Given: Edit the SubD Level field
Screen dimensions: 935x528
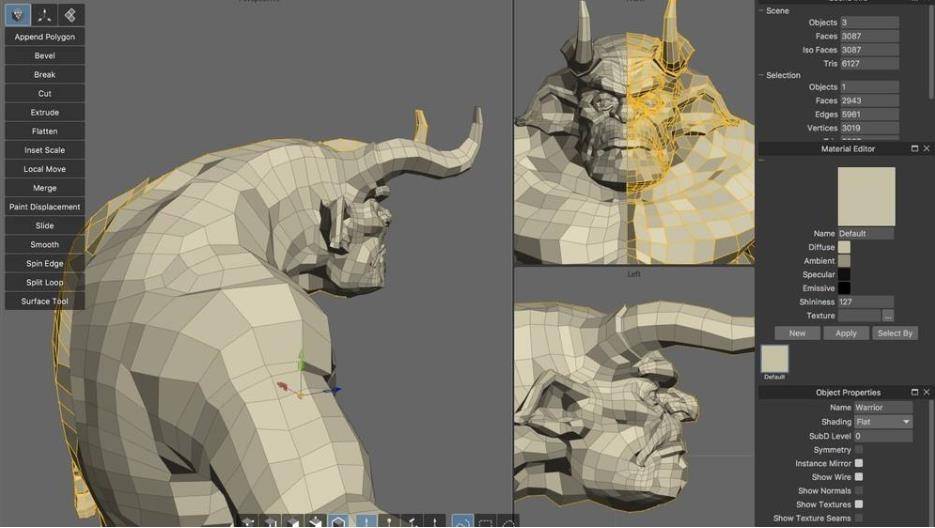Looking at the screenshot, I should pos(883,436).
